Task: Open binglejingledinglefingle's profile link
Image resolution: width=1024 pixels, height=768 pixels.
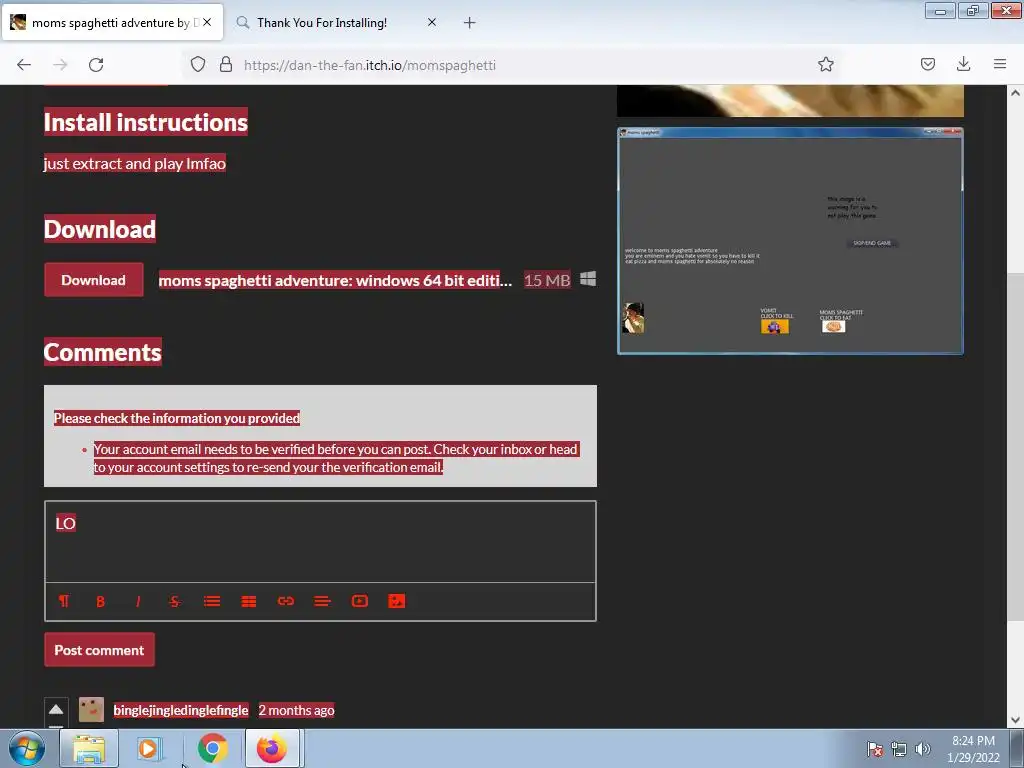Action: (x=181, y=710)
